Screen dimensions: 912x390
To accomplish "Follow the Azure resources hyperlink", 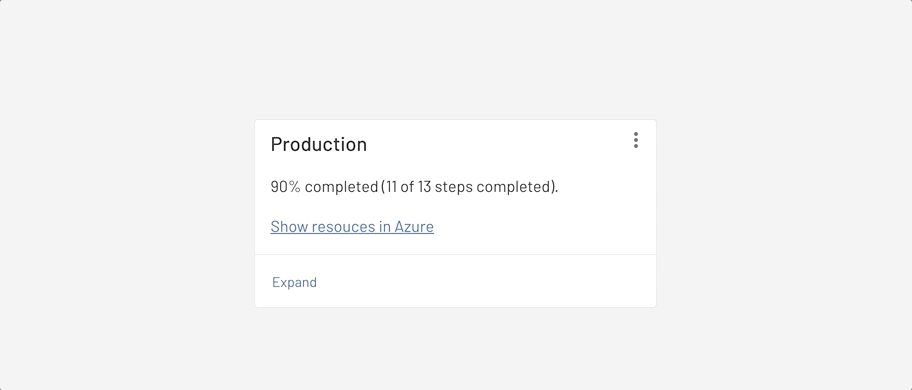I will click(x=352, y=226).
